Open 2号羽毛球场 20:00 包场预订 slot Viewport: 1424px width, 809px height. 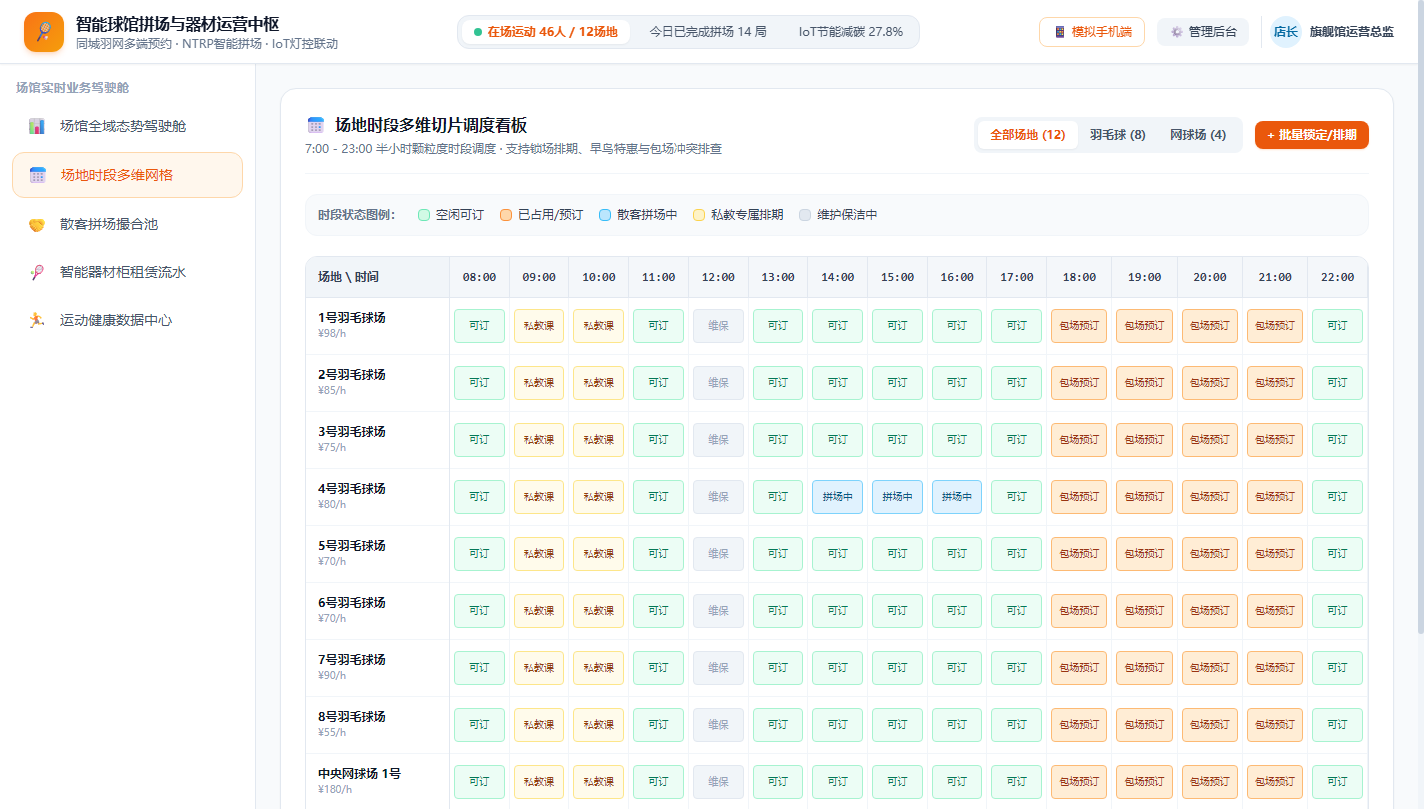coord(1210,383)
